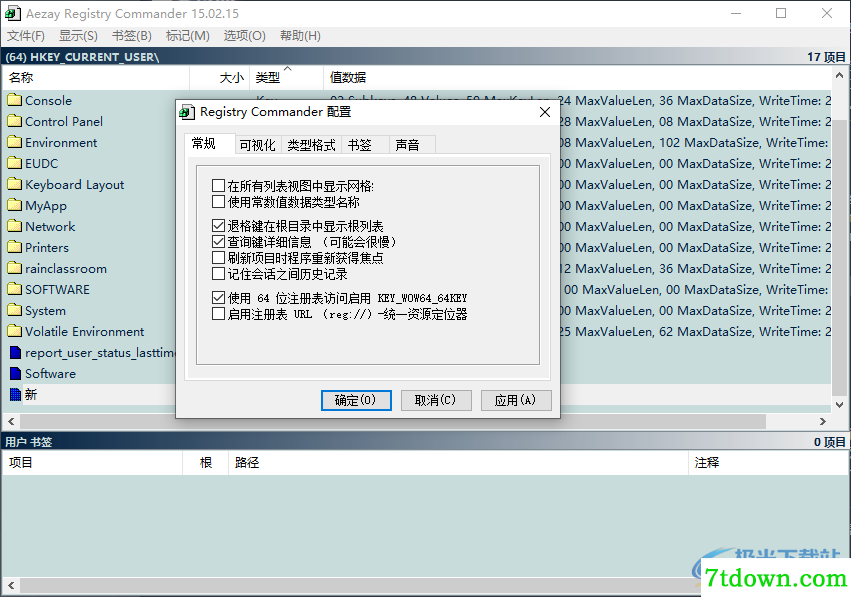Select the rainclassroom key name
This screenshot has height=597, width=851.
[x=66, y=269]
